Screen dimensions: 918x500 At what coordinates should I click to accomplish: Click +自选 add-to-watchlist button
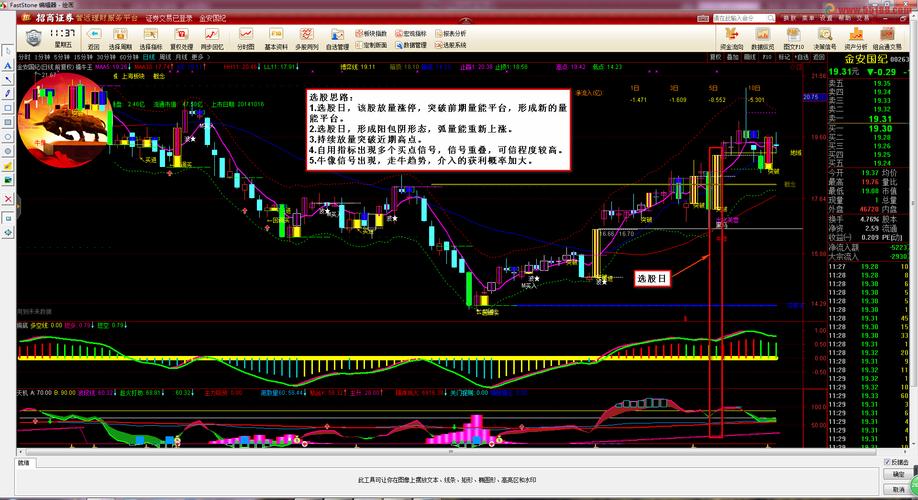click(801, 57)
